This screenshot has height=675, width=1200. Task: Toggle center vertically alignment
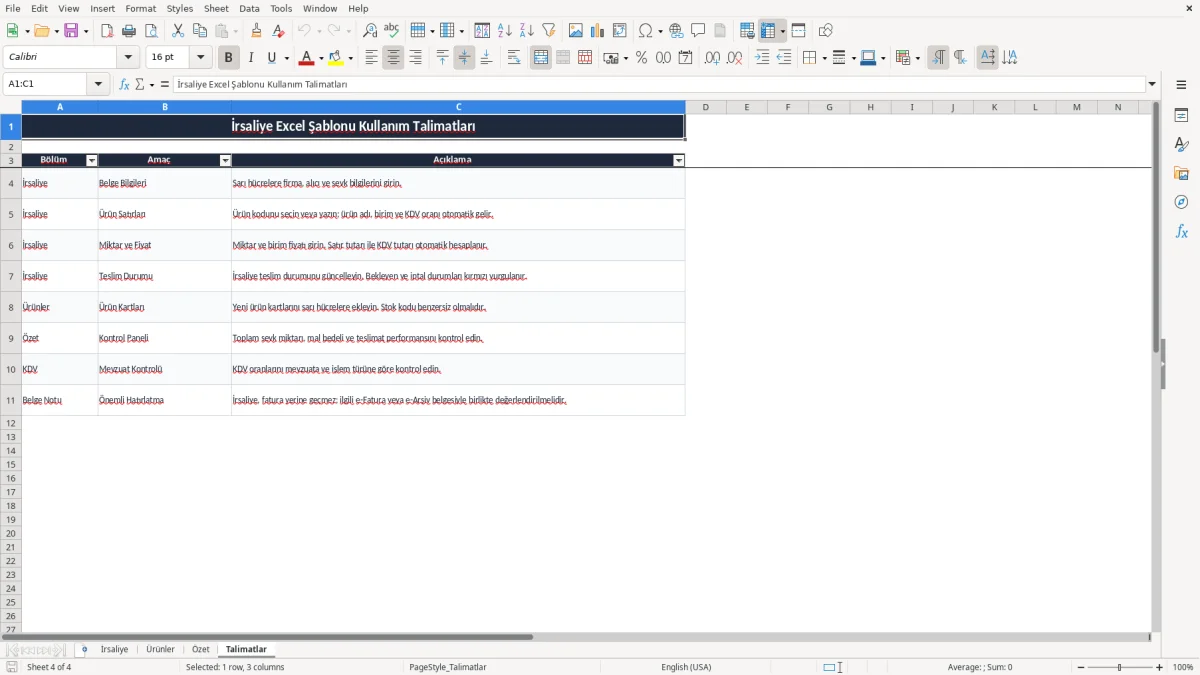(465, 58)
